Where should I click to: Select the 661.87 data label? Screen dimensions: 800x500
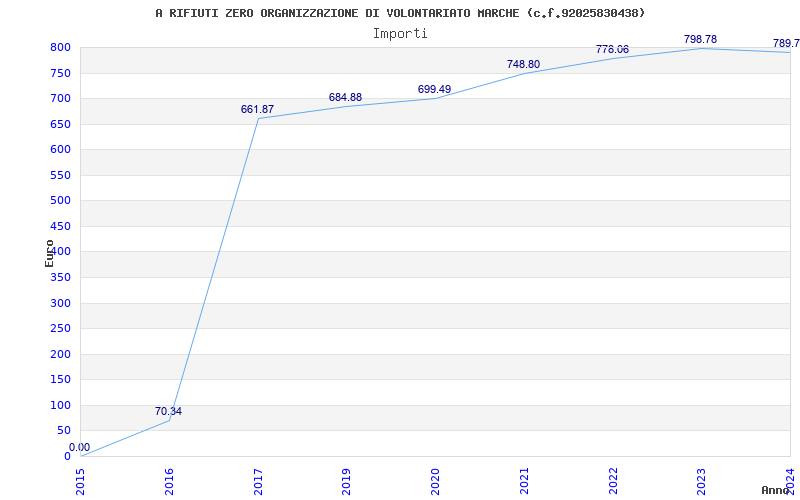pyautogui.click(x=257, y=109)
